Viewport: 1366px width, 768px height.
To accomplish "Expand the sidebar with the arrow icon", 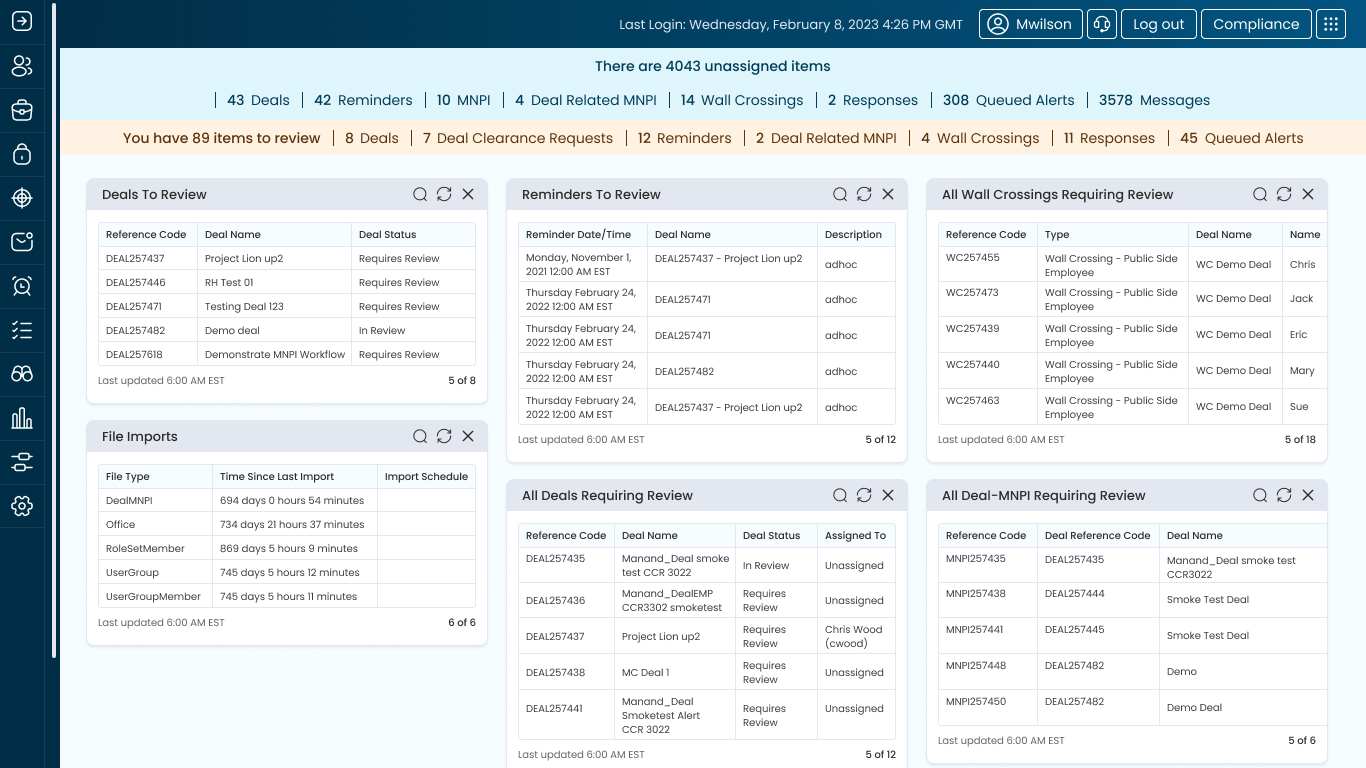I will pyautogui.click(x=22, y=22).
